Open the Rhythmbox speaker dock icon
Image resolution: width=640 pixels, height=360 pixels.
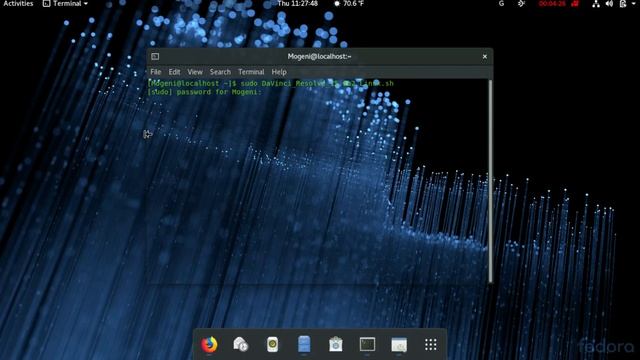click(272, 344)
